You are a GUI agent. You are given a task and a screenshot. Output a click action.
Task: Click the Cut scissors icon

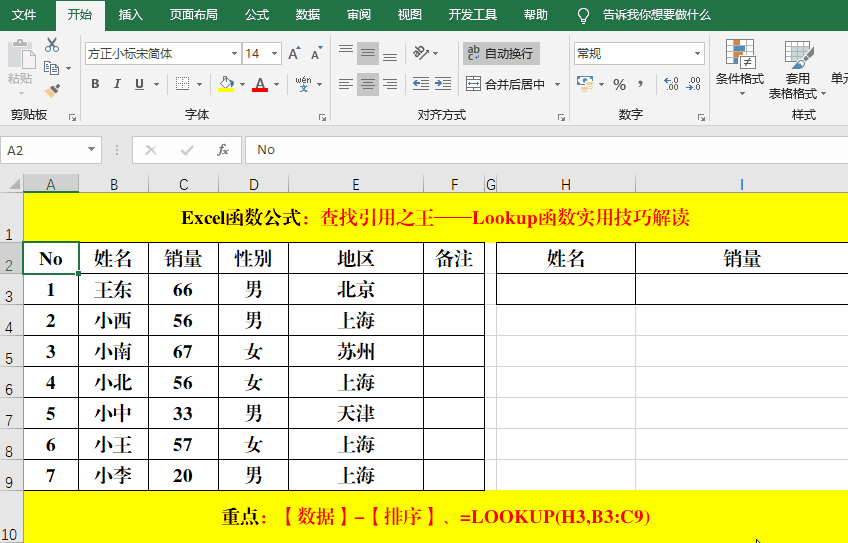pos(52,45)
